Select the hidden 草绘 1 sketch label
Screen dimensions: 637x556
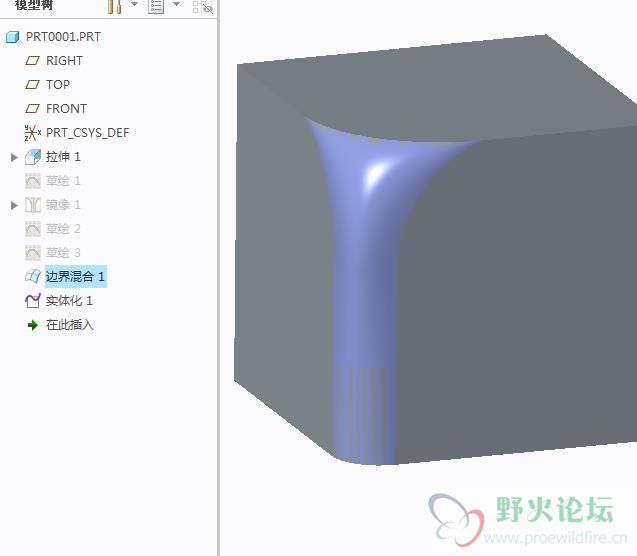63,181
